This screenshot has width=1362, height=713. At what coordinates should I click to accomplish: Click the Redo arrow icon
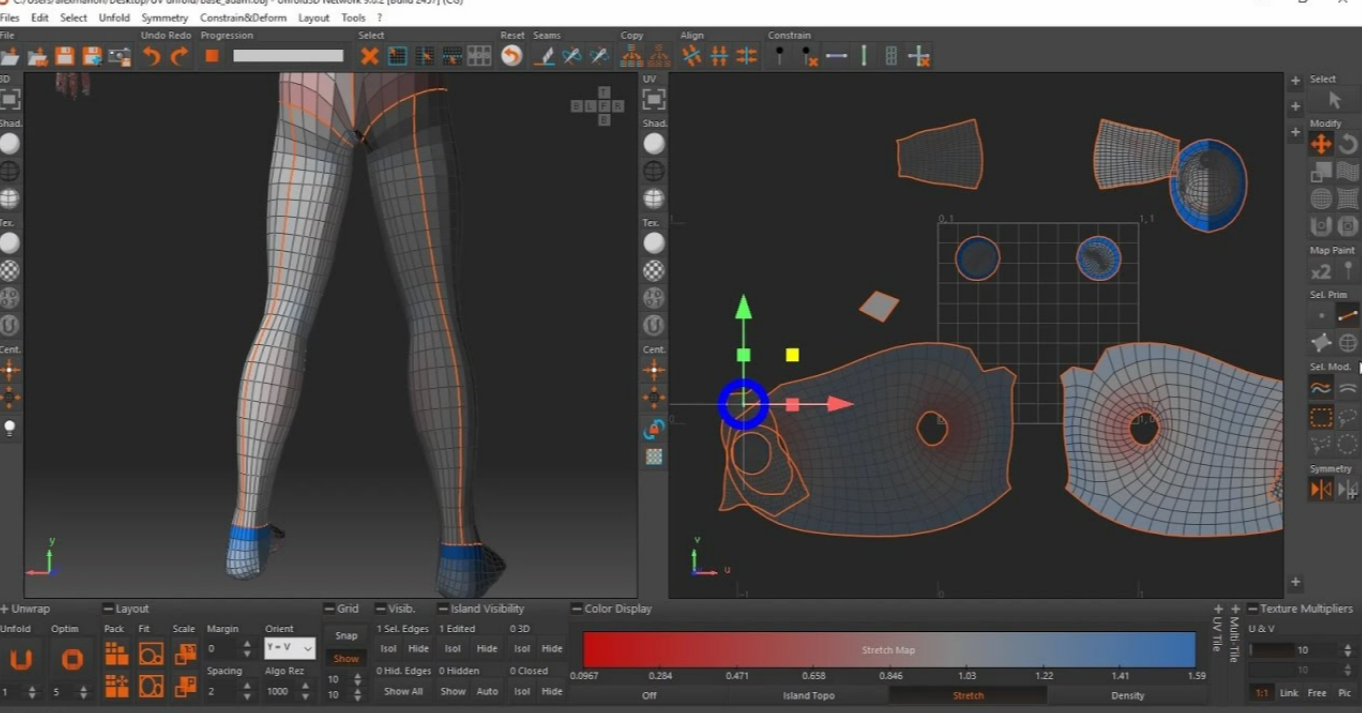179,56
